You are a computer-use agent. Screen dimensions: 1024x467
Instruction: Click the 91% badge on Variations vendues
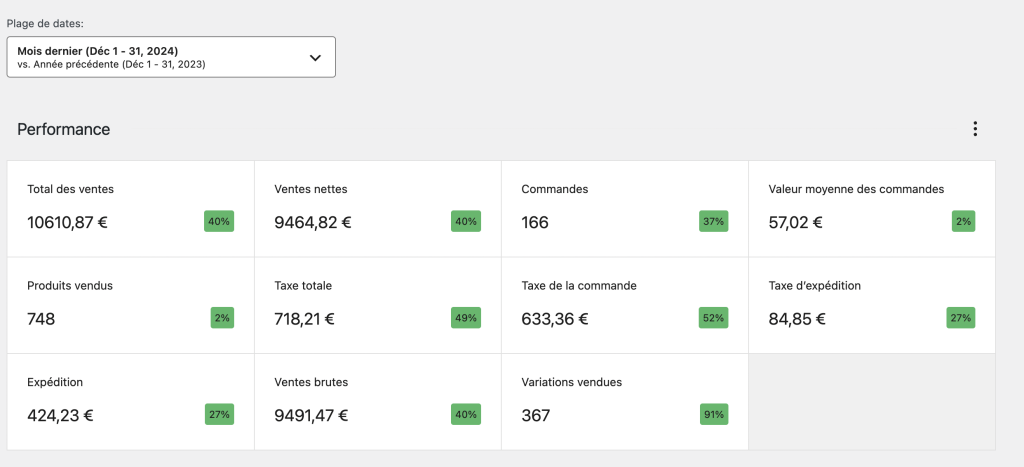point(713,415)
